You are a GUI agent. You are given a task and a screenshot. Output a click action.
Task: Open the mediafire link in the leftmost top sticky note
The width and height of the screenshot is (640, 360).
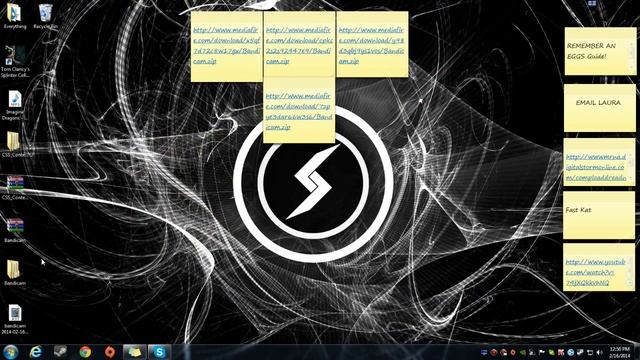pyautogui.click(x=227, y=46)
